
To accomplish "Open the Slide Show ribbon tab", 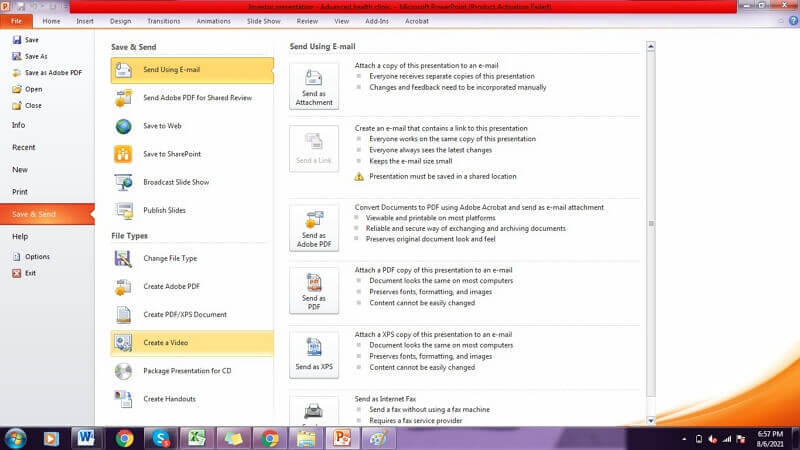I will click(264, 21).
